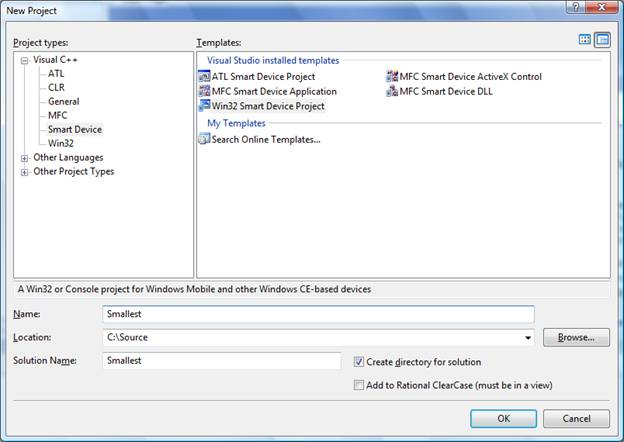The image size is (624, 442).
Task: Click the Visual C++ tree label
Action: (55, 60)
